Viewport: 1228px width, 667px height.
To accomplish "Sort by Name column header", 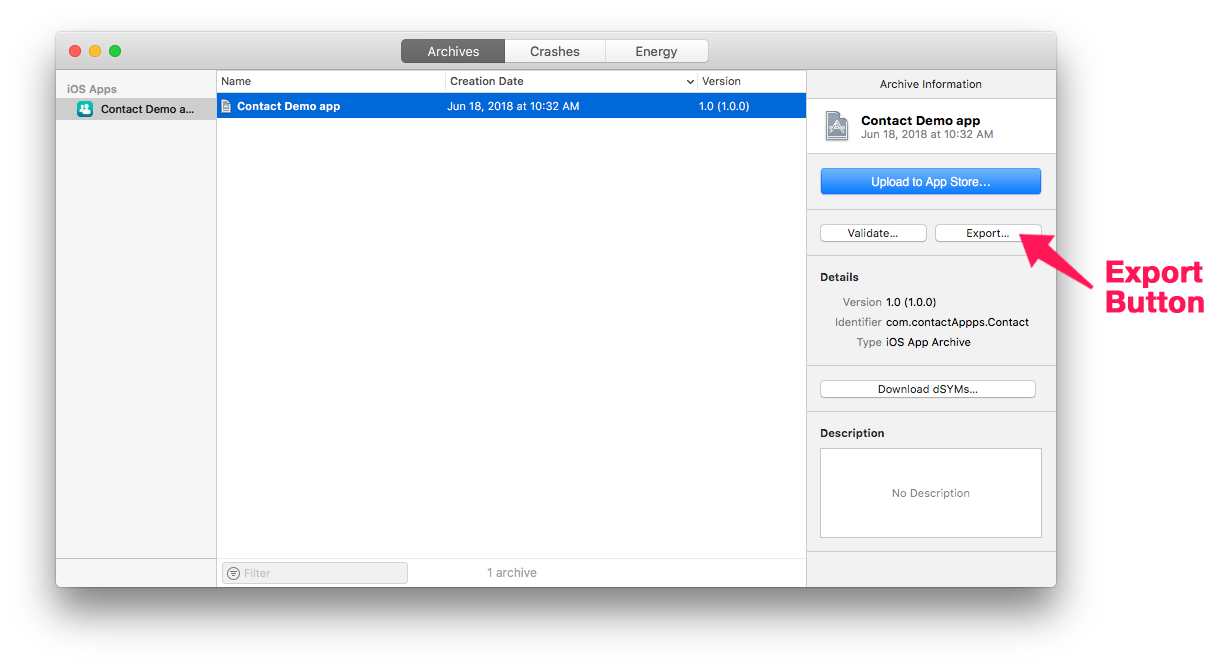I will click(331, 81).
